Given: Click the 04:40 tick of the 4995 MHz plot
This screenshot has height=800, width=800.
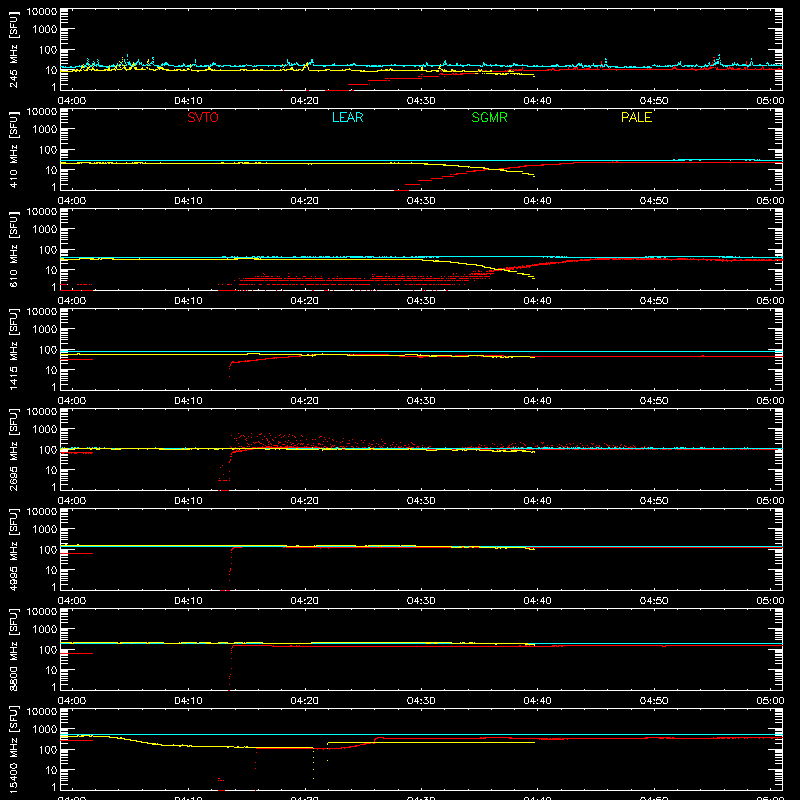Looking at the screenshot, I should coord(537,601).
